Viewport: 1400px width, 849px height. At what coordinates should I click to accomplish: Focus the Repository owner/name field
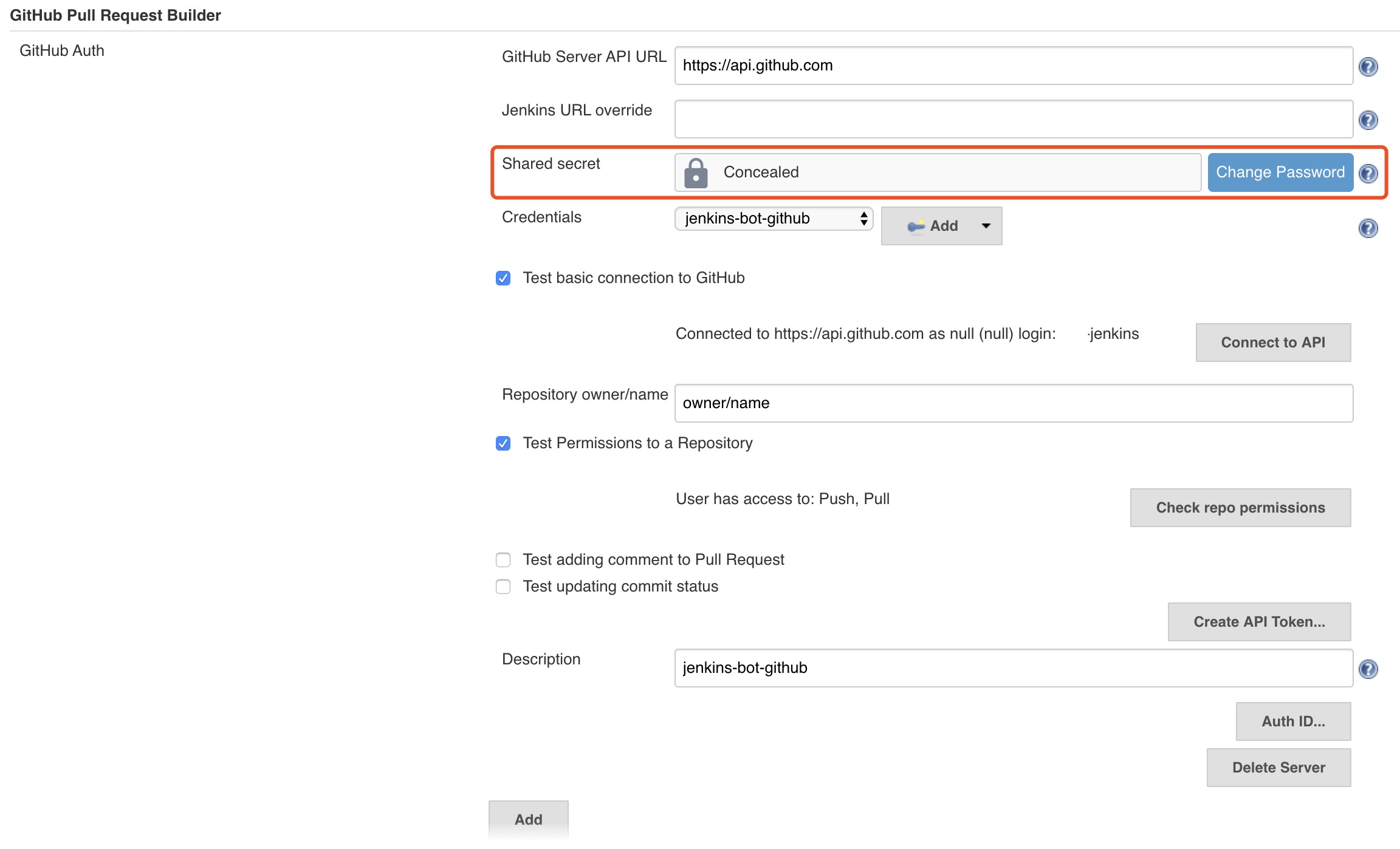click(1014, 403)
